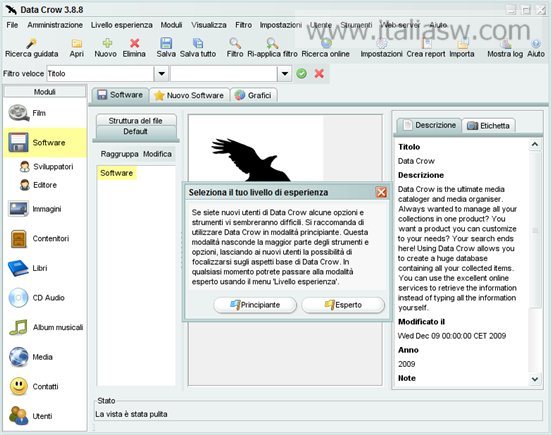552x435 pixels.
Task: Click the Default button
Action: point(136,132)
